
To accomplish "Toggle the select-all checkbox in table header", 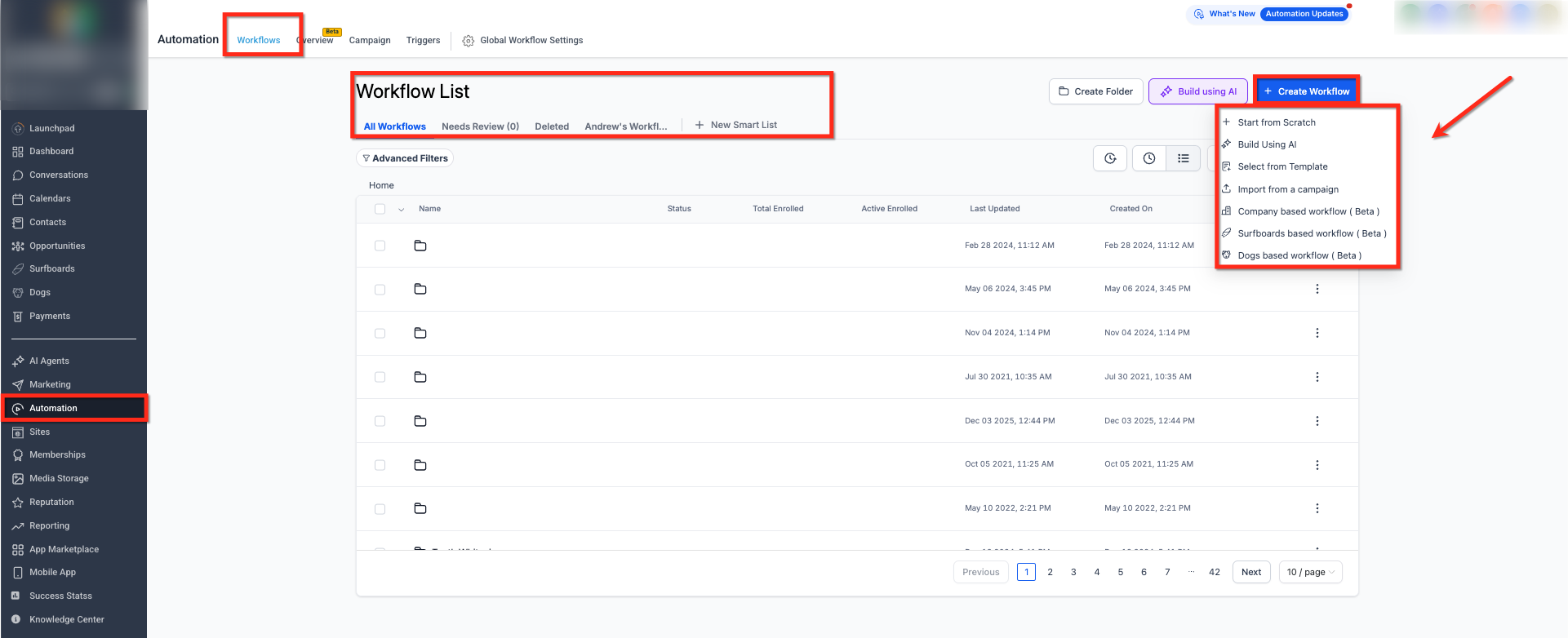I will pos(380,209).
